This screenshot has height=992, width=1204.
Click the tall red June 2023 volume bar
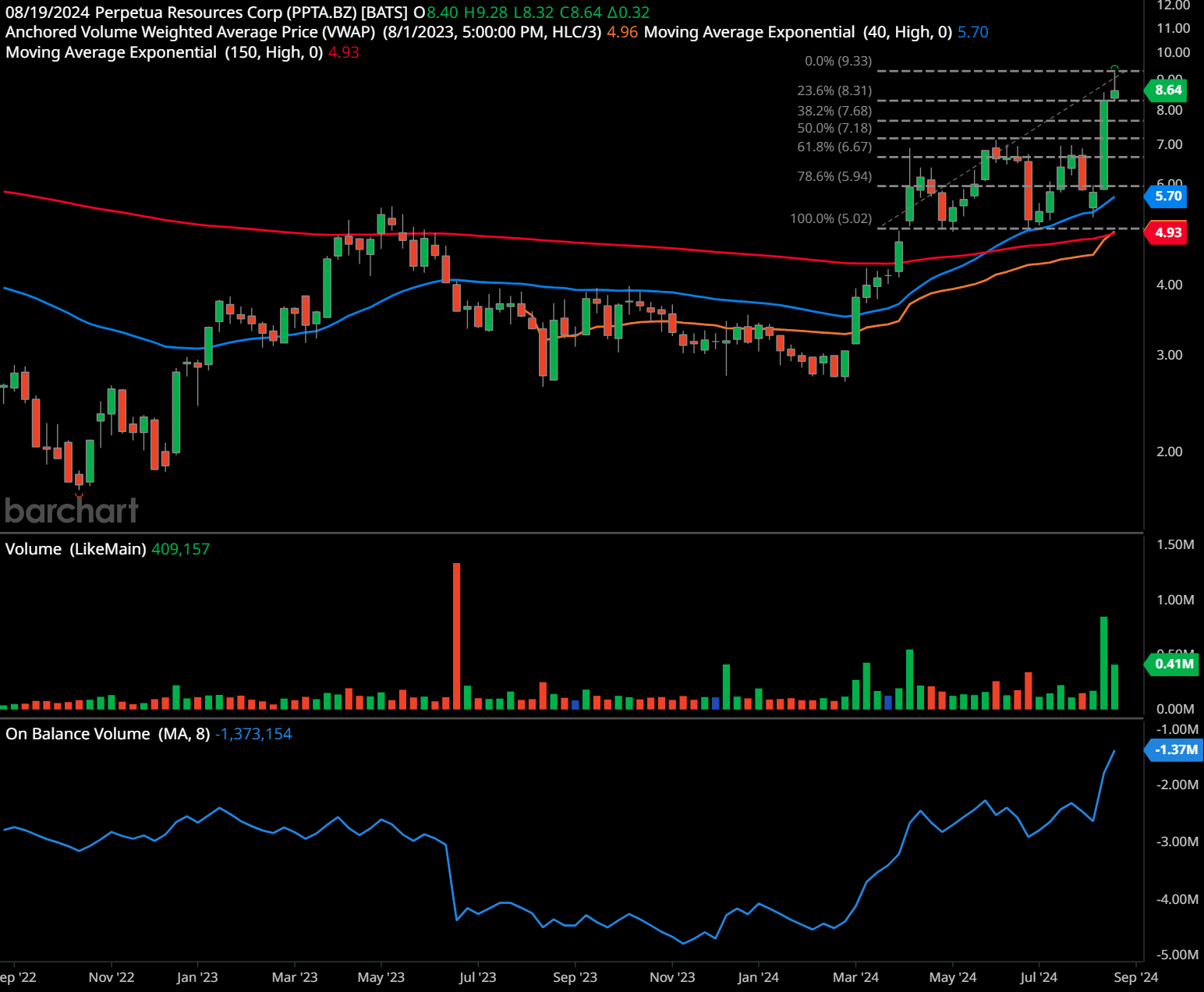(456, 636)
